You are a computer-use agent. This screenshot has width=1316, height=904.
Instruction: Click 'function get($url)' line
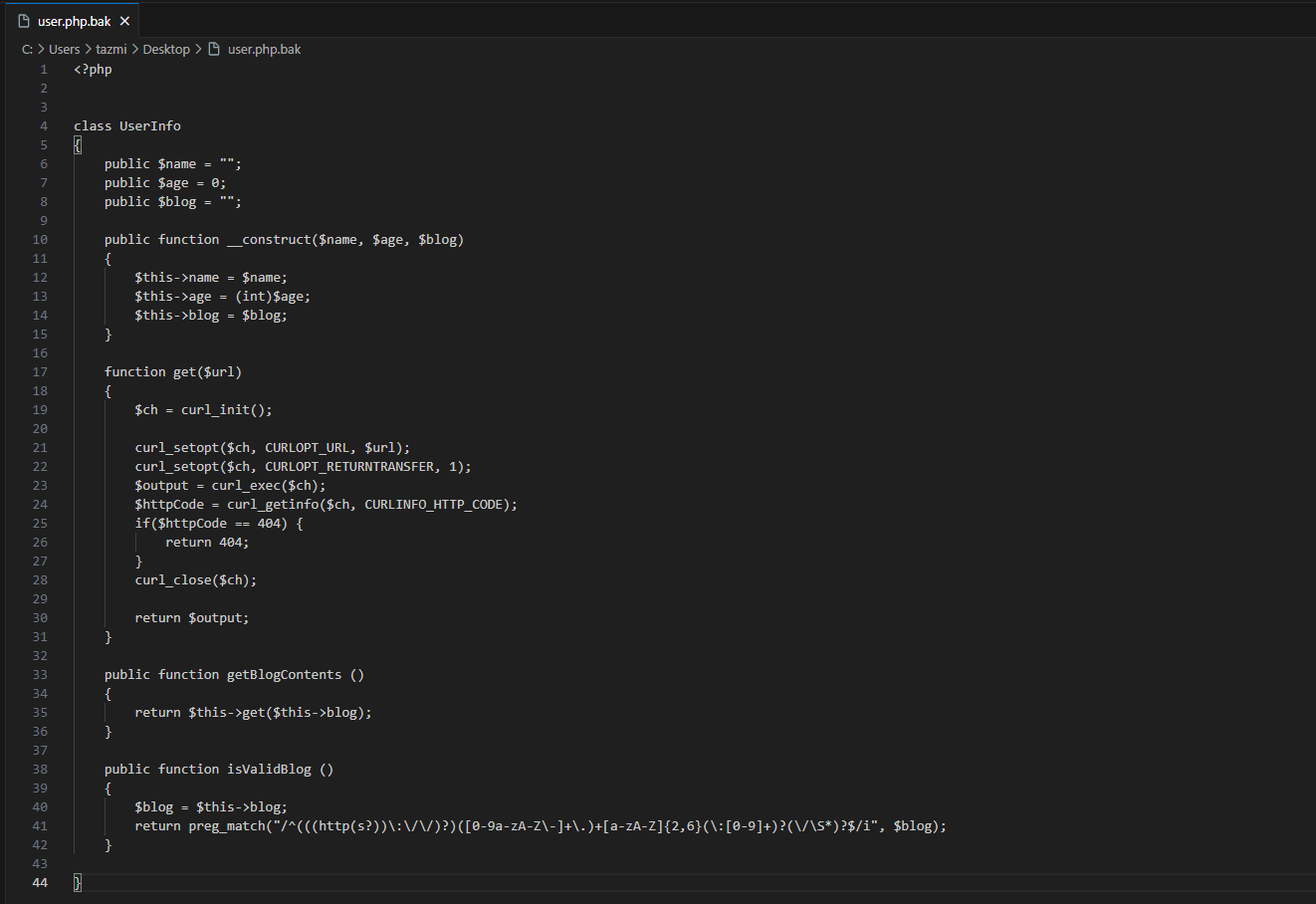tap(173, 372)
